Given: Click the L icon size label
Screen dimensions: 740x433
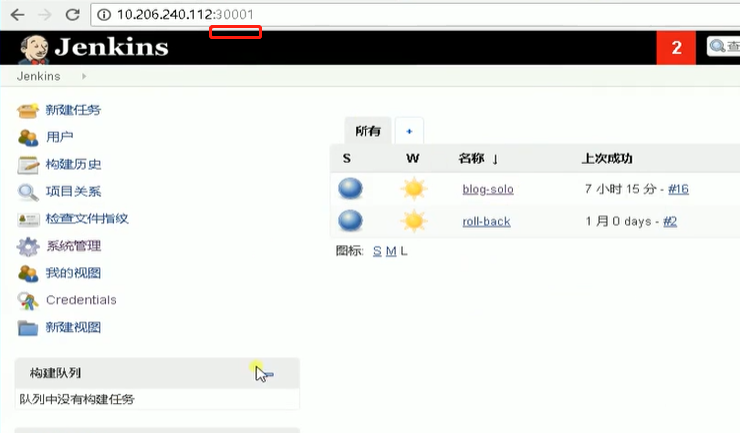Looking at the screenshot, I should coord(404,251).
